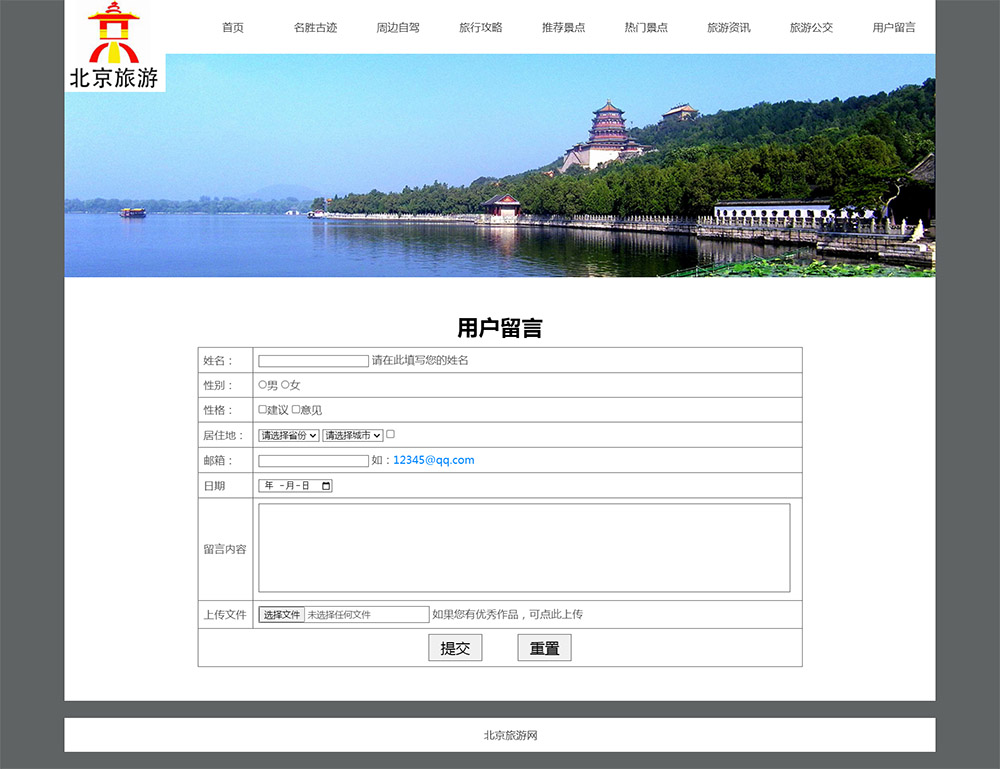This screenshot has width=1000, height=769.
Task: Click the 如果您有优秀作品，可点此上传 text
Action: coord(508,614)
